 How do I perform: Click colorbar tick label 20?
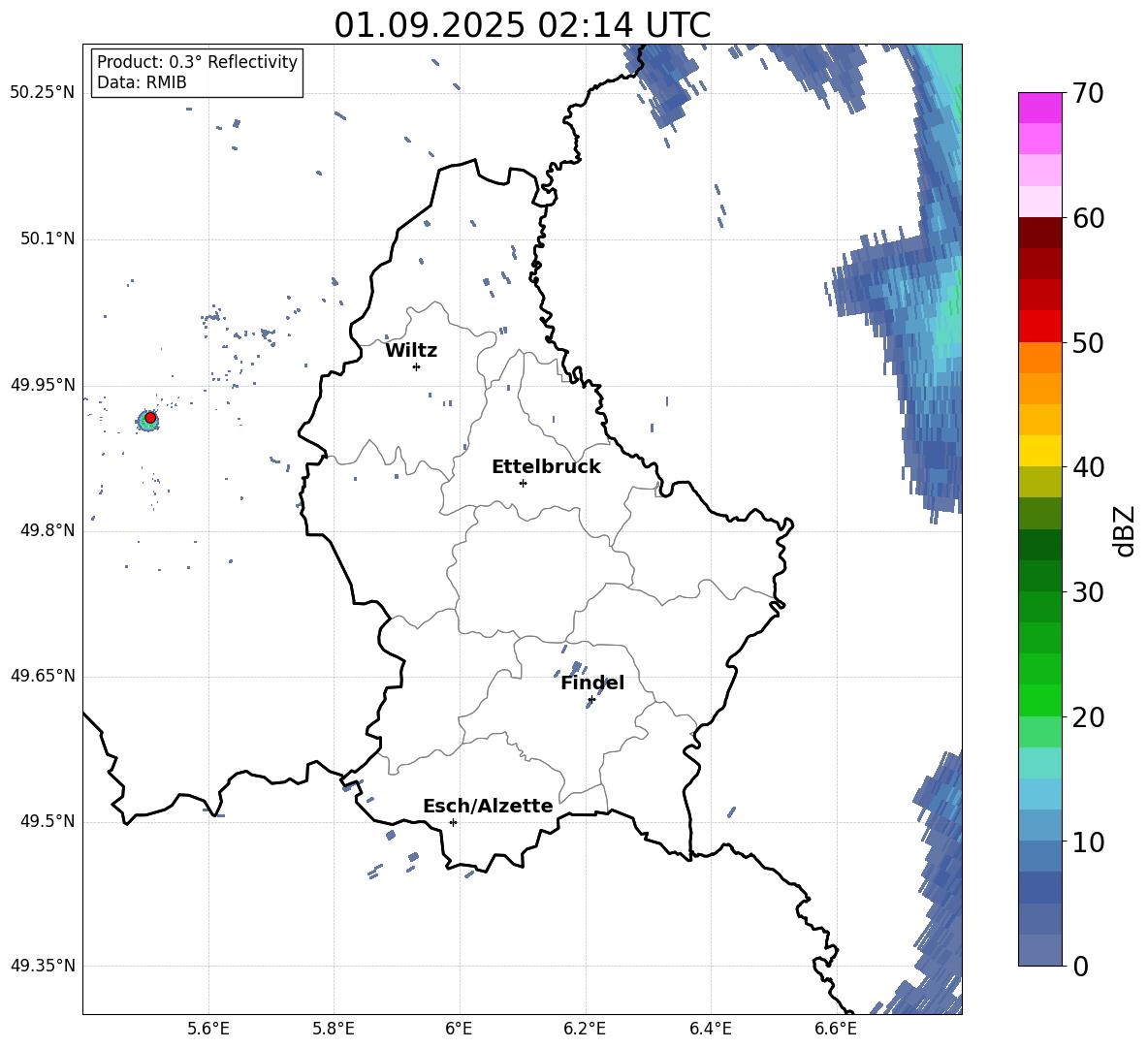click(1087, 717)
